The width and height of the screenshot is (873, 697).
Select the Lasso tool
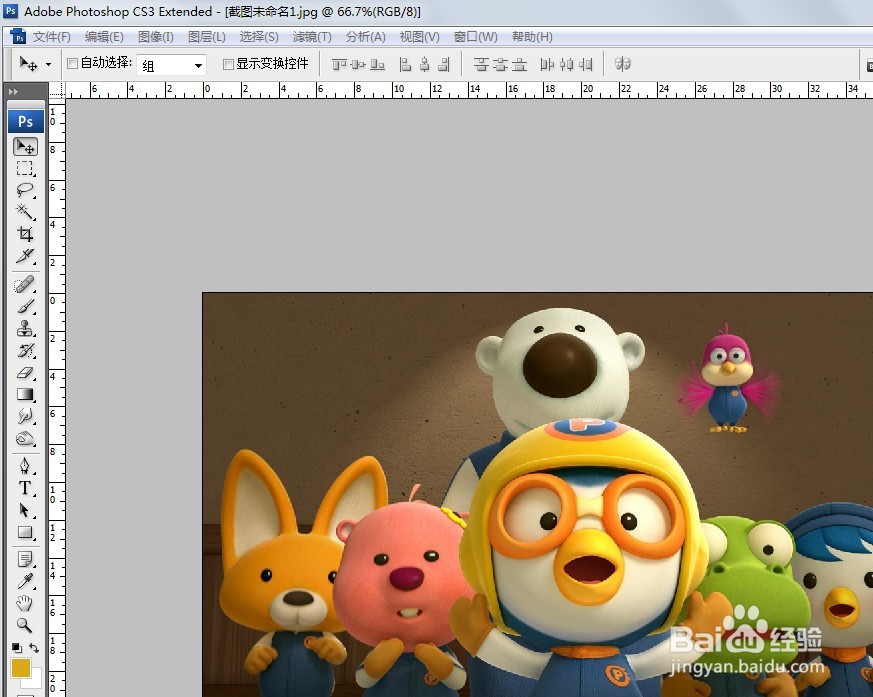tap(26, 190)
